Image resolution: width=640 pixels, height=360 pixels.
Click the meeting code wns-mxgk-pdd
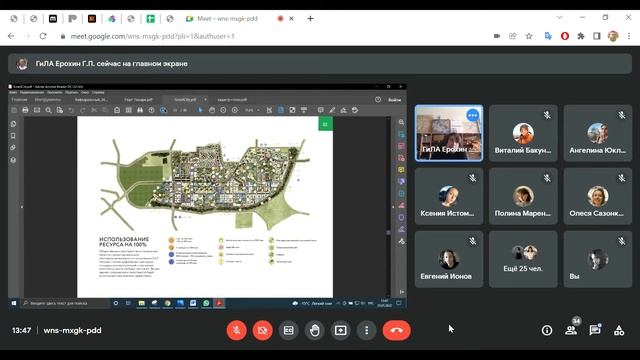[72, 330]
